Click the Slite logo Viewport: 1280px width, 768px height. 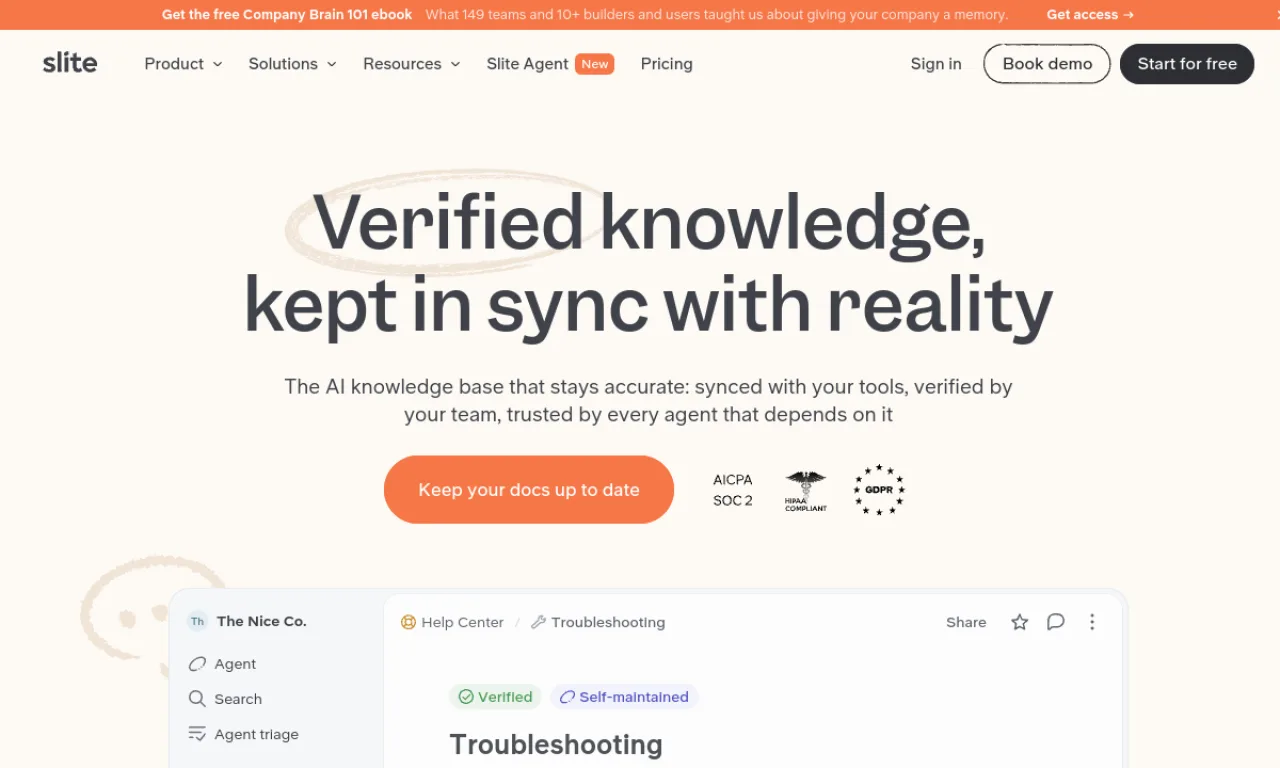(x=70, y=63)
